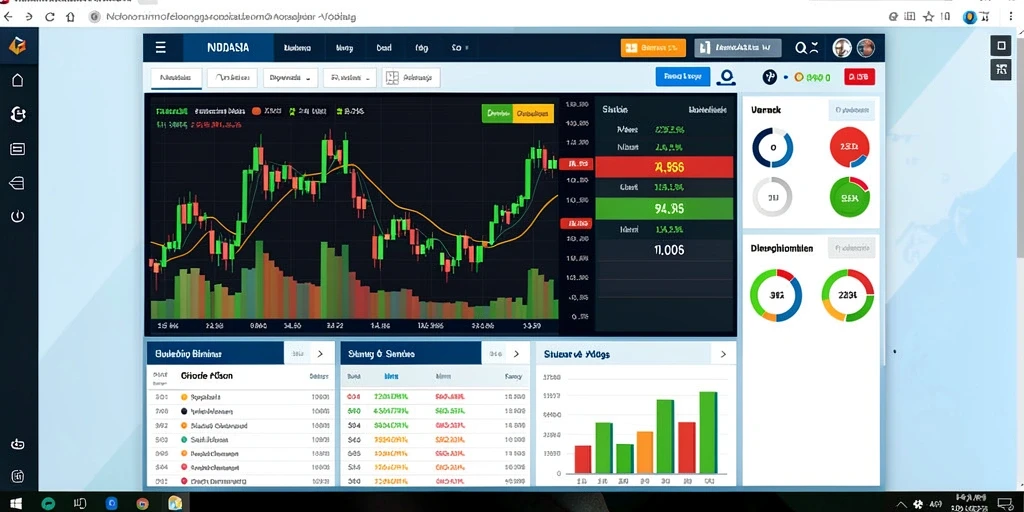Click the orange logo at sidebar top
The height and width of the screenshot is (512, 1024).
tap(17, 46)
